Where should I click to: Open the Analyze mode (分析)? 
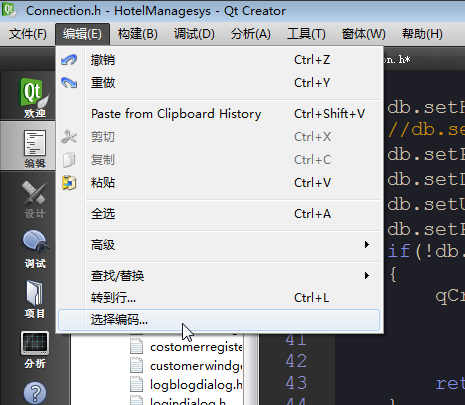(34, 350)
